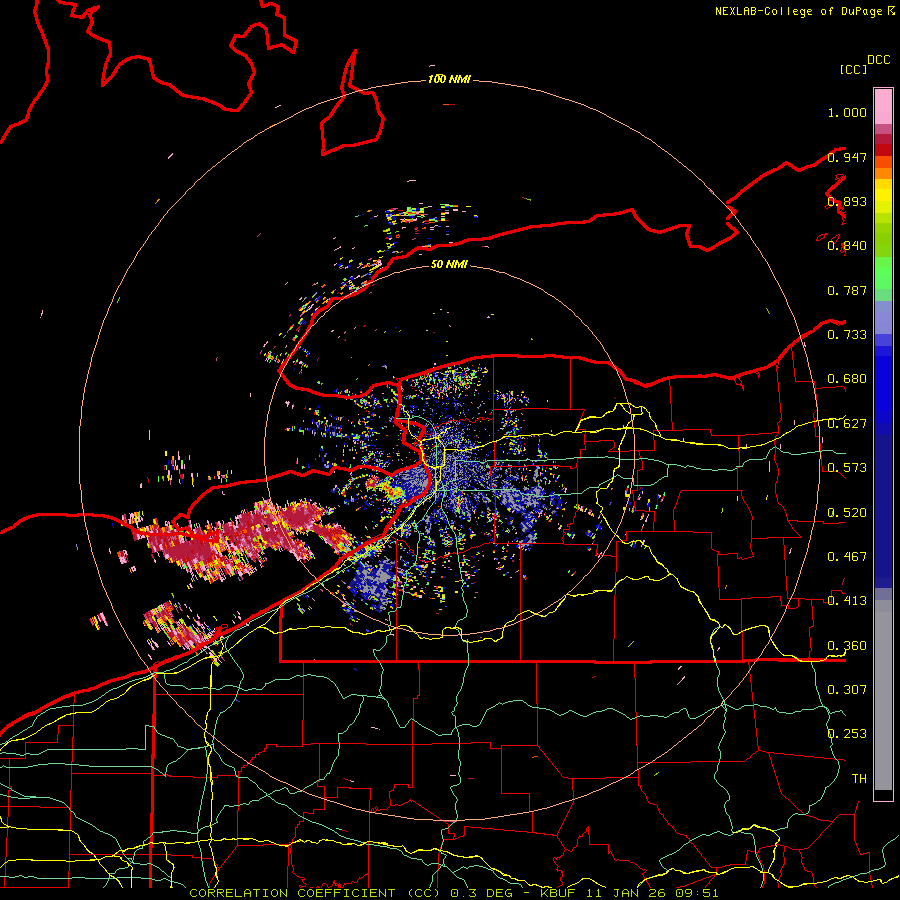Select the 0.893 legend value
The width and height of the screenshot is (900, 900).
pyautogui.click(x=847, y=201)
